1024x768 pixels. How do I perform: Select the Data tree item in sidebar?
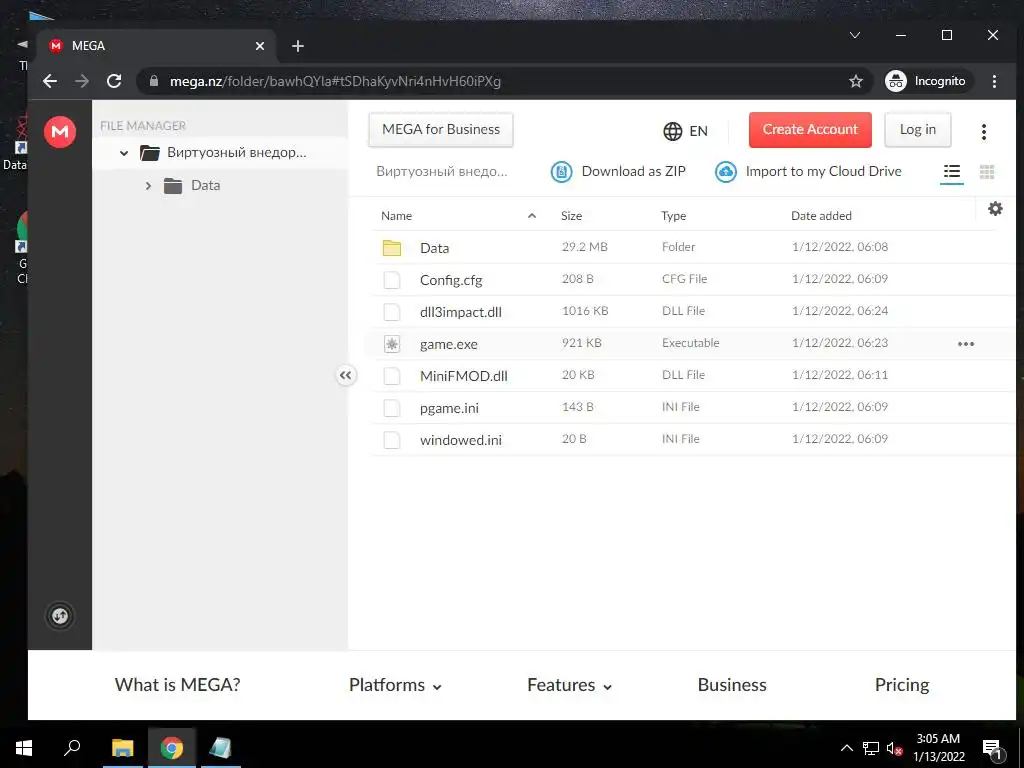205,185
